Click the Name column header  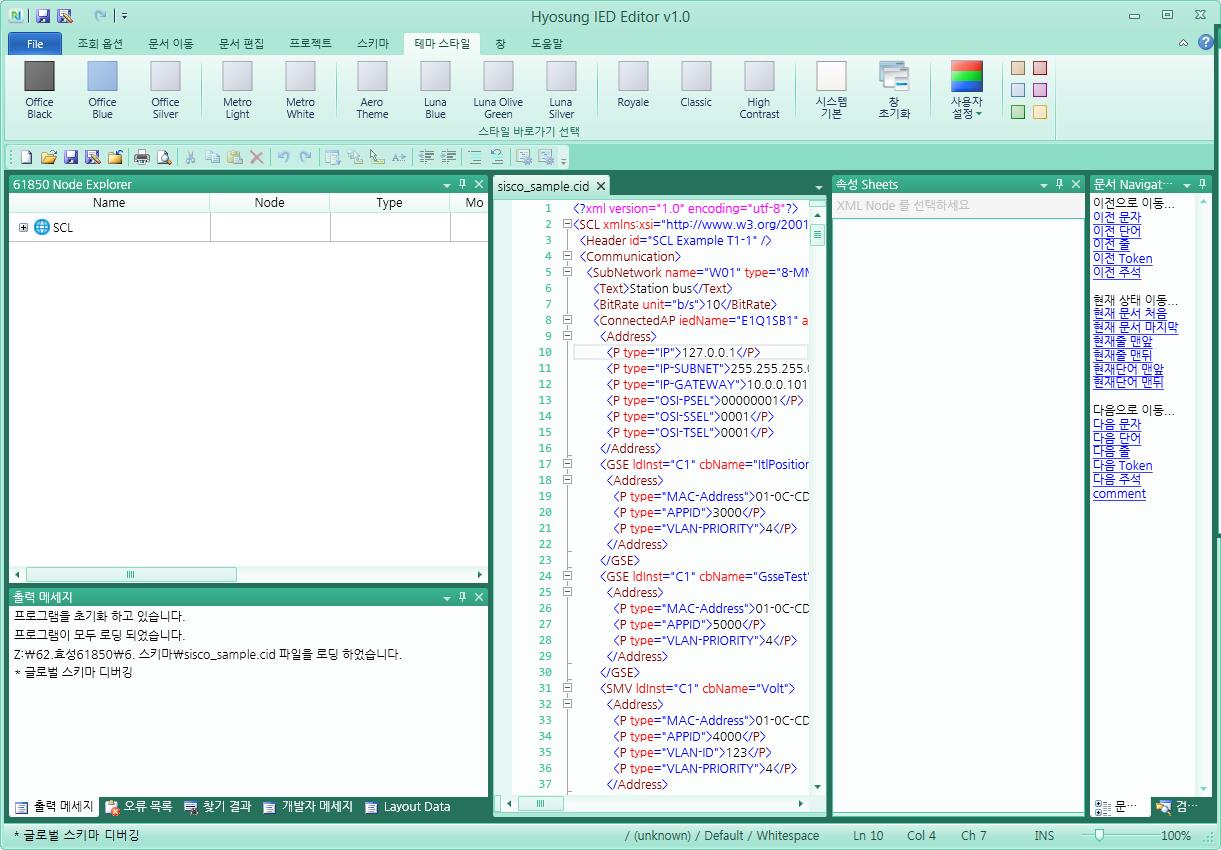[109, 203]
